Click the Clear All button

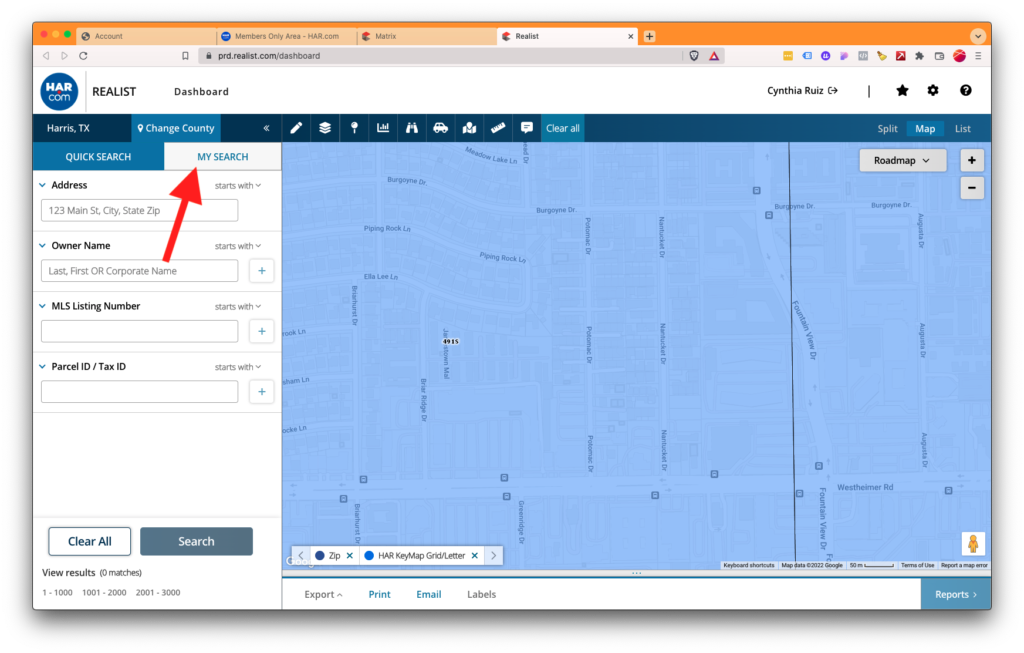(89, 541)
